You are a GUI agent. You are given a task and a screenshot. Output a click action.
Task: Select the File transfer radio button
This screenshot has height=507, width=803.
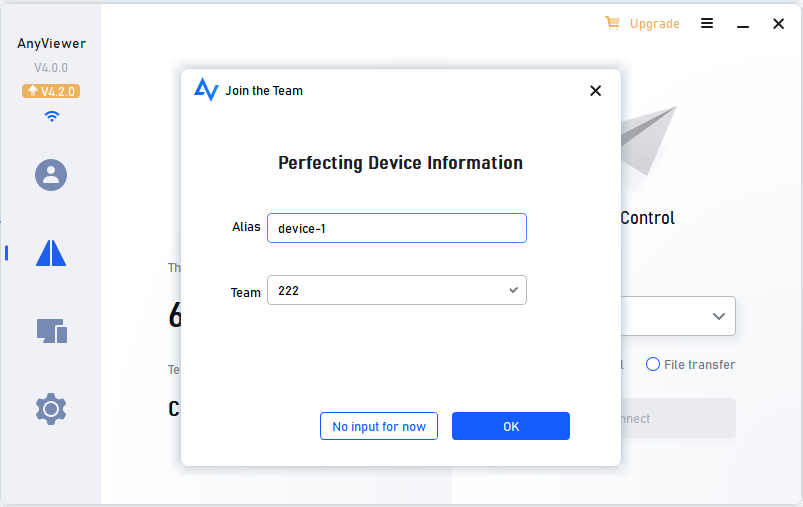[652, 364]
